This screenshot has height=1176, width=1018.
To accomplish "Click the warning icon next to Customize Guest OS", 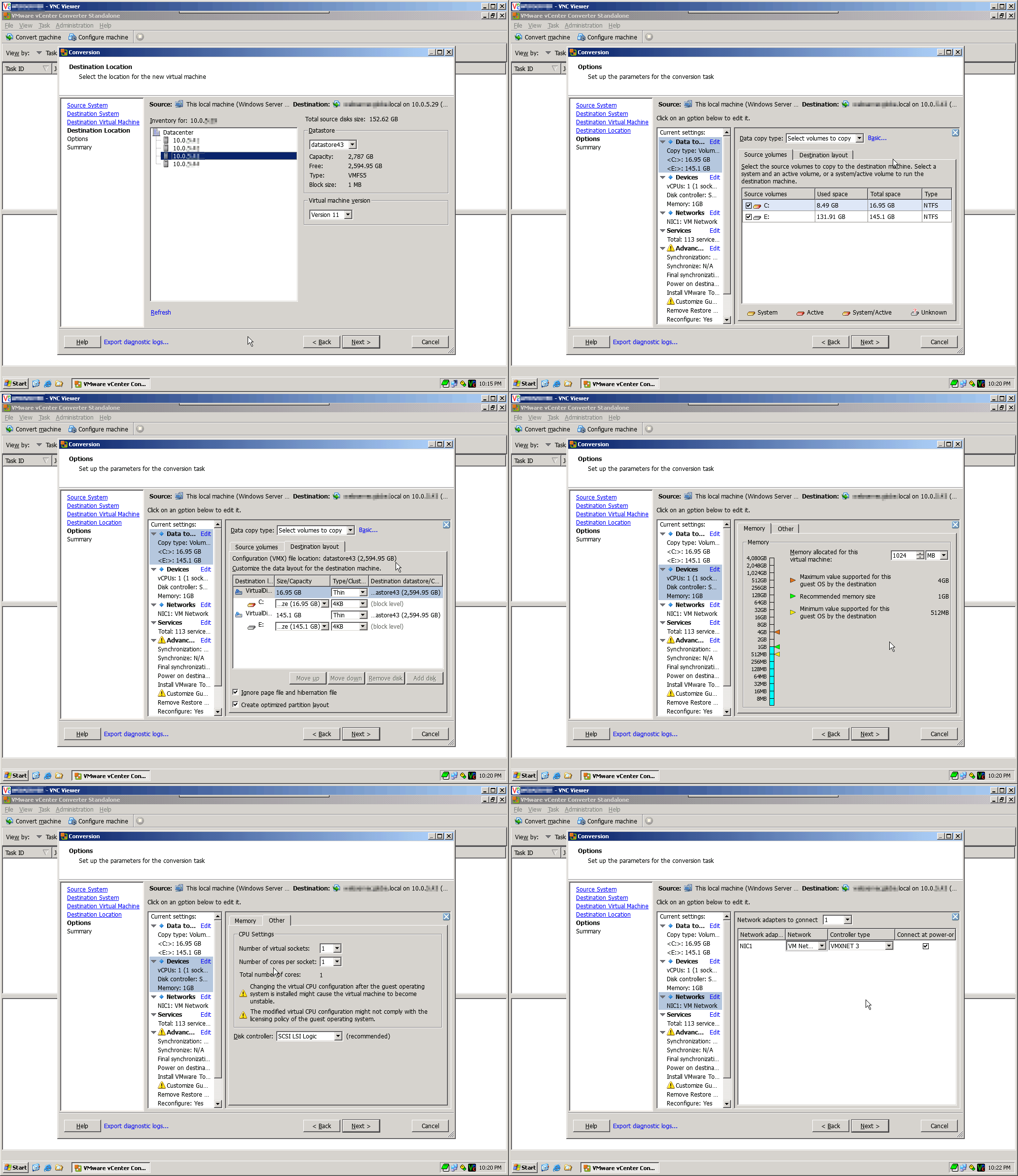I will tap(670, 302).
